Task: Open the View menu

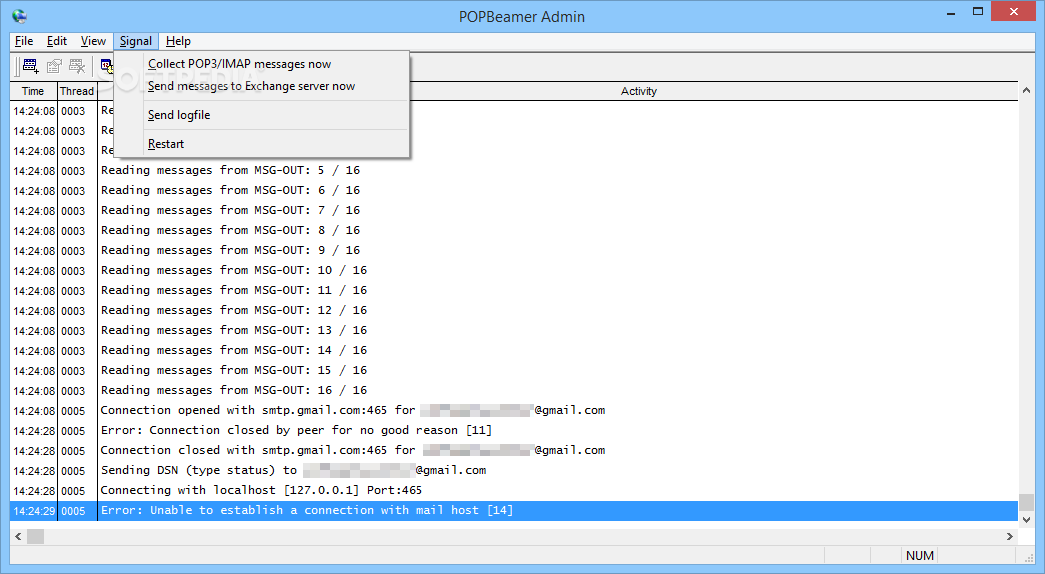Action: click(93, 41)
